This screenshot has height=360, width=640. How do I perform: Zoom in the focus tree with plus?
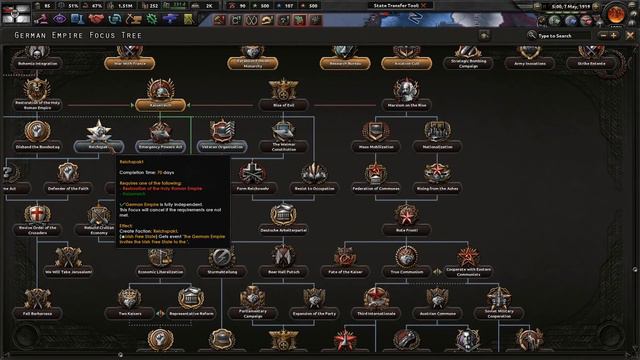tap(613, 36)
